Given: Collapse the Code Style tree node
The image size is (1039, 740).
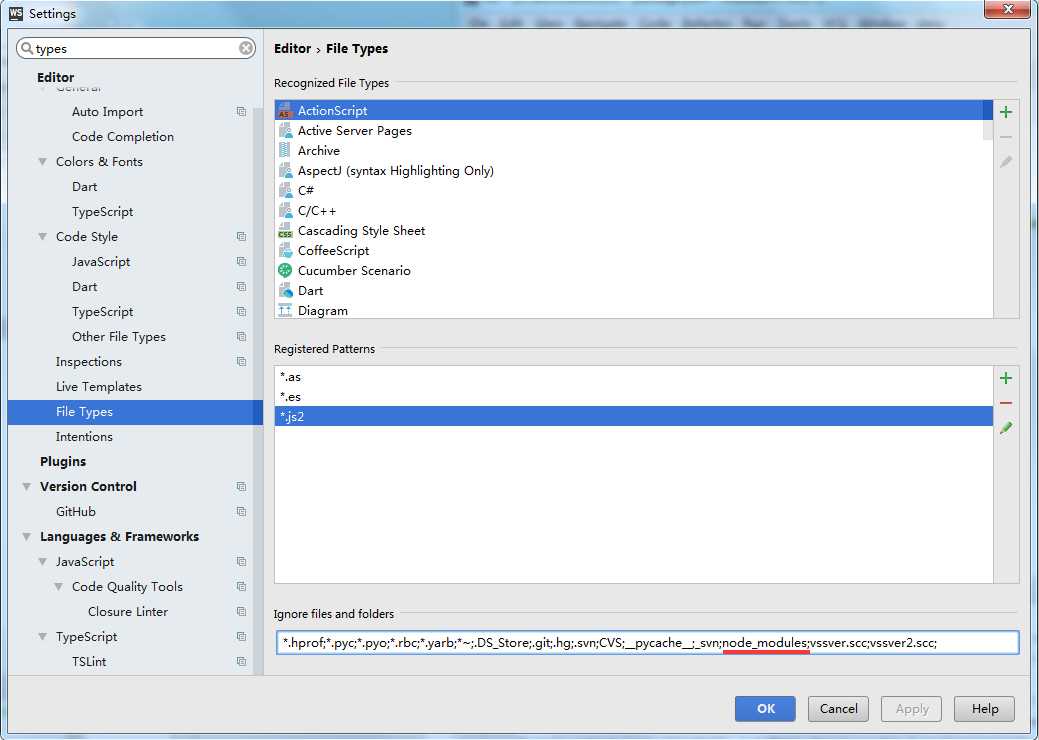Looking at the screenshot, I should click(42, 237).
